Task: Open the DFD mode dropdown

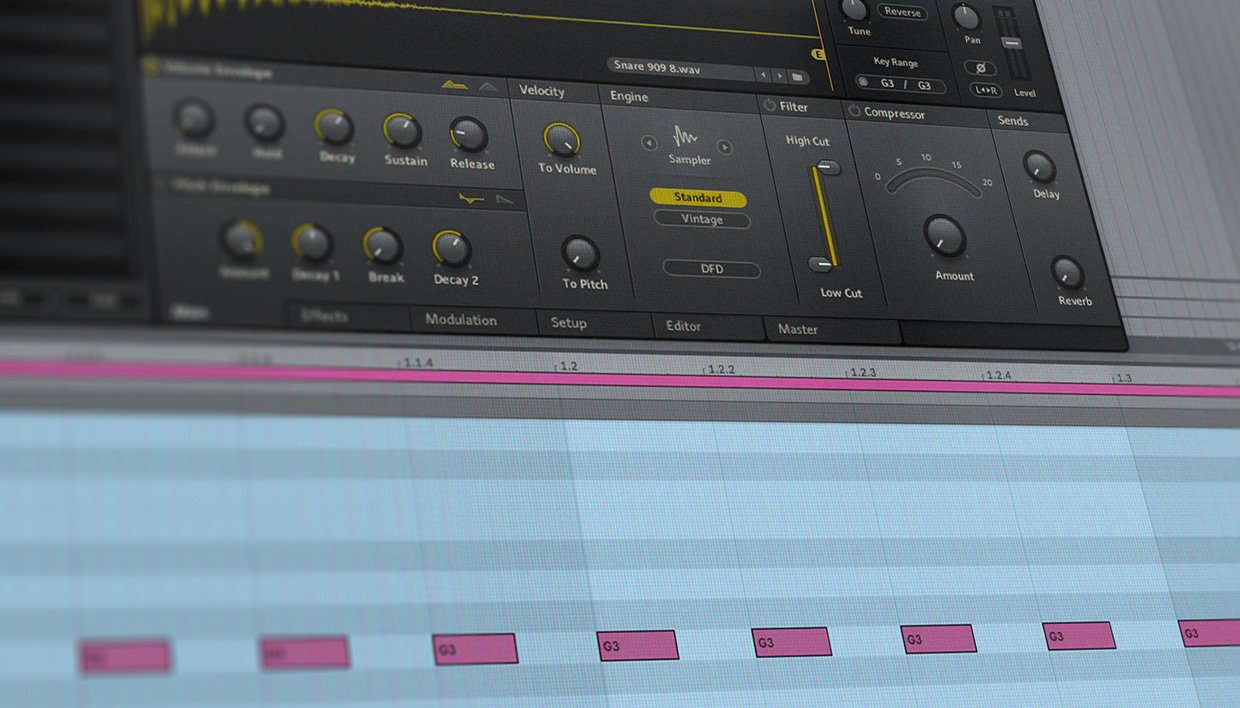Action: click(712, 269)
